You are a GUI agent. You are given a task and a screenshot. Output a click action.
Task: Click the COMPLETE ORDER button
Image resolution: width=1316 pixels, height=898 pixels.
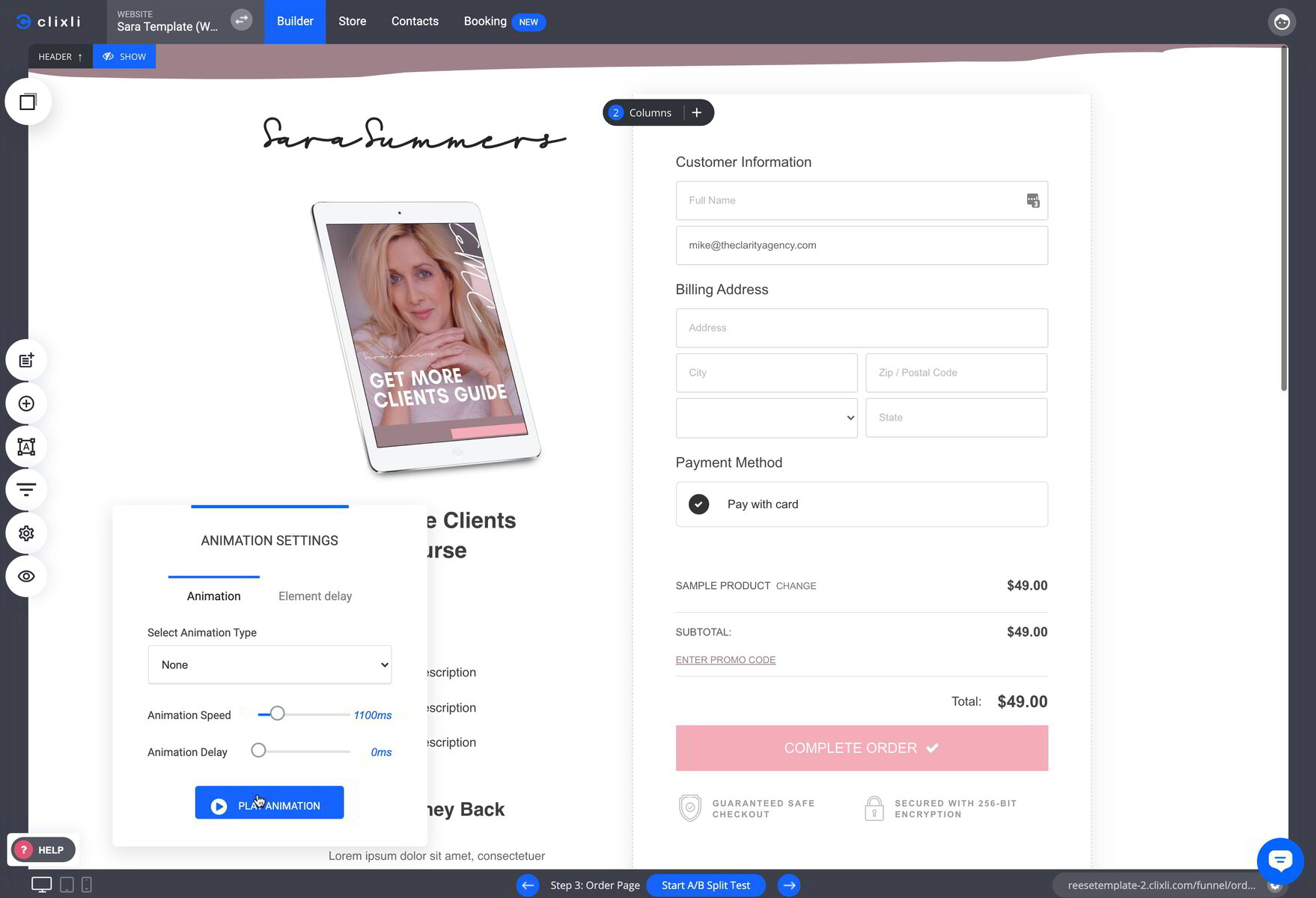coord(862,748)
